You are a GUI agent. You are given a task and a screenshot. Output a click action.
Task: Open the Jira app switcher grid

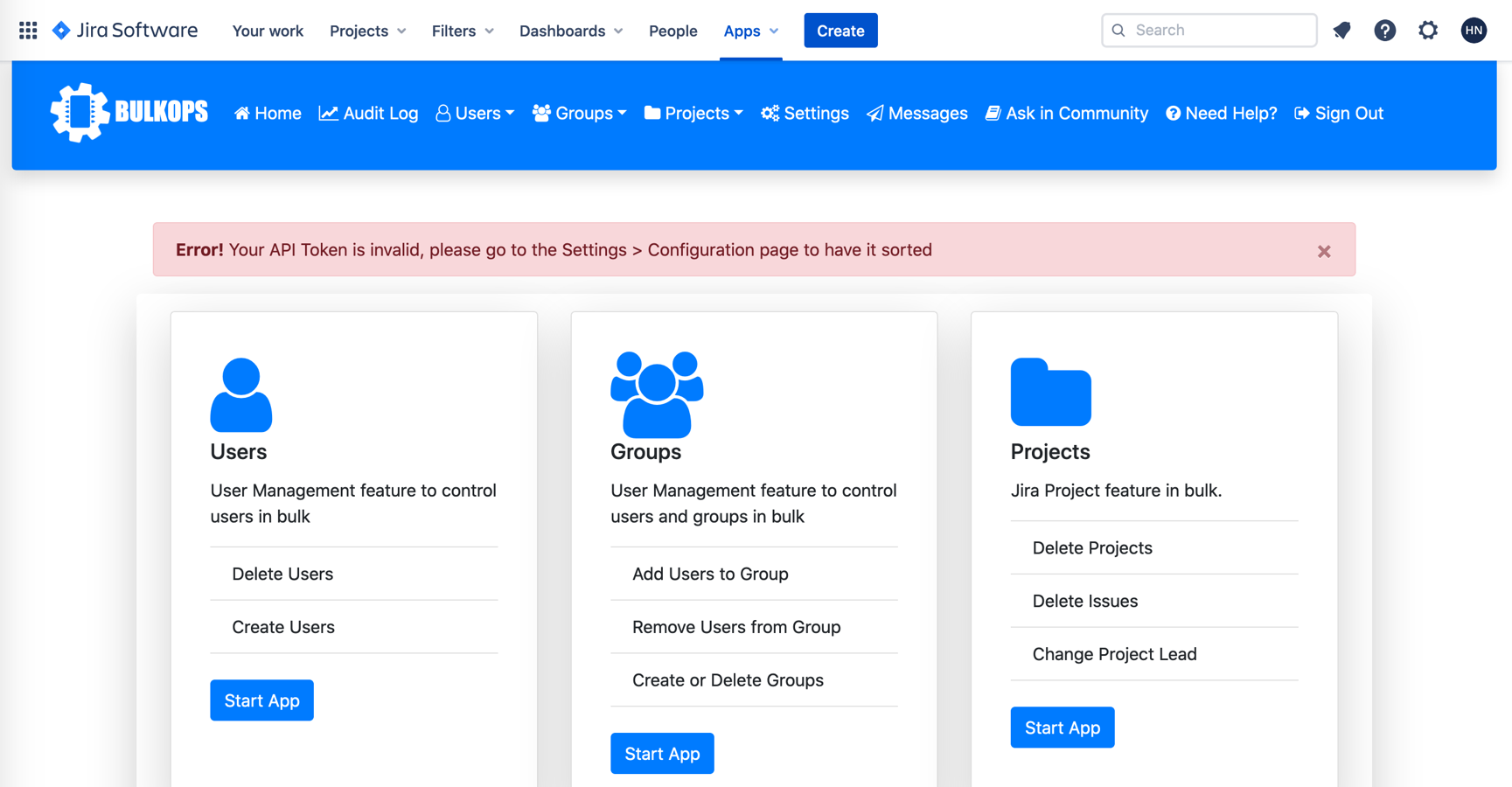pos(28,31)
